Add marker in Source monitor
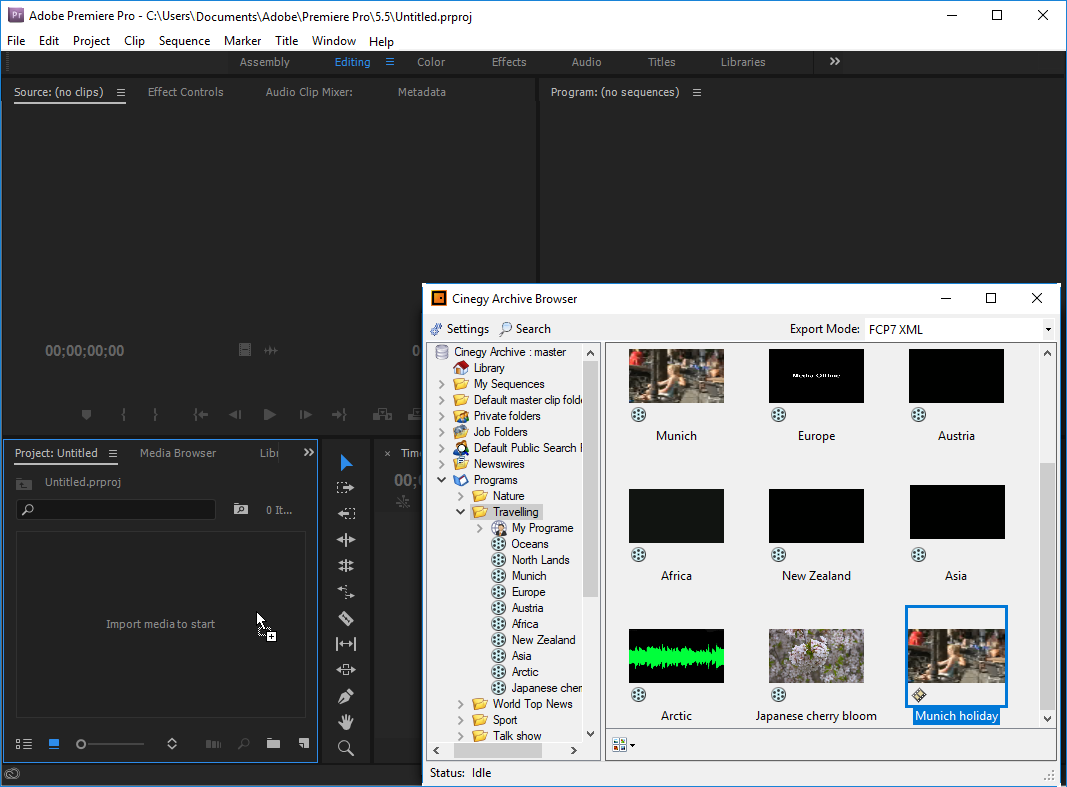The height and width of the screenshot is (787, 1067). pyautogui.click(x=86, y=414)
